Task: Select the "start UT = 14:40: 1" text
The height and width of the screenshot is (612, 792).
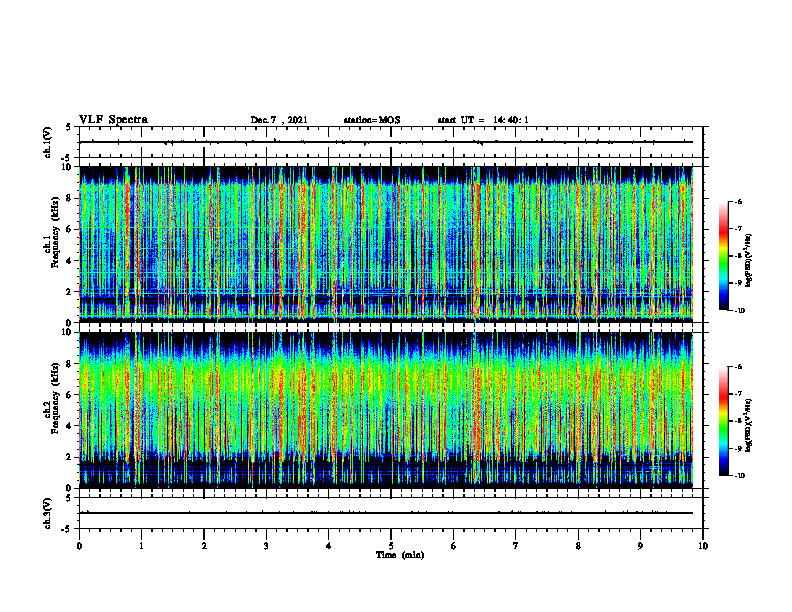Action: tap(483, 120)
